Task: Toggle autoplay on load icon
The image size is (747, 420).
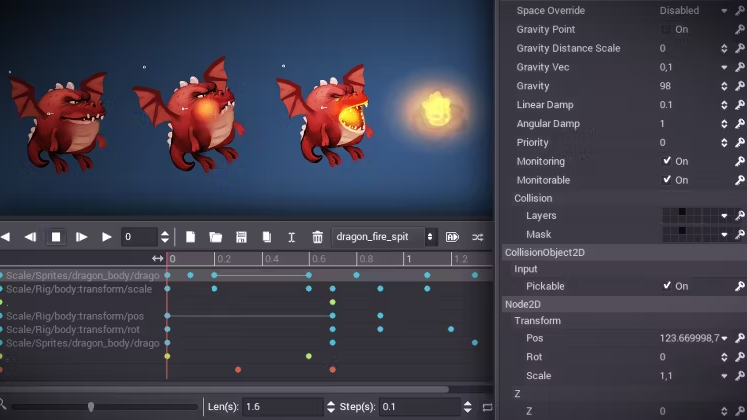Action: (x=452, y=237)
